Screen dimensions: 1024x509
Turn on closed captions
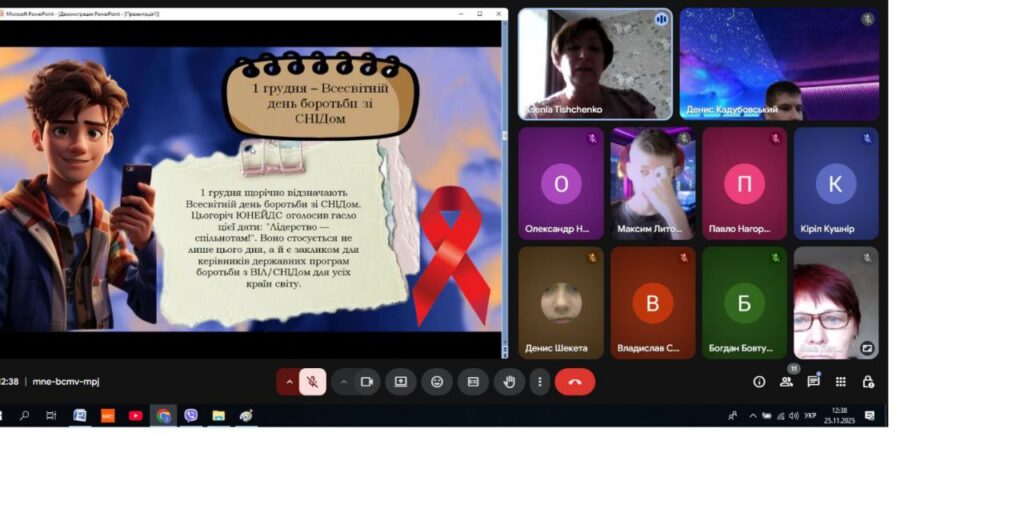coord(473,382)
